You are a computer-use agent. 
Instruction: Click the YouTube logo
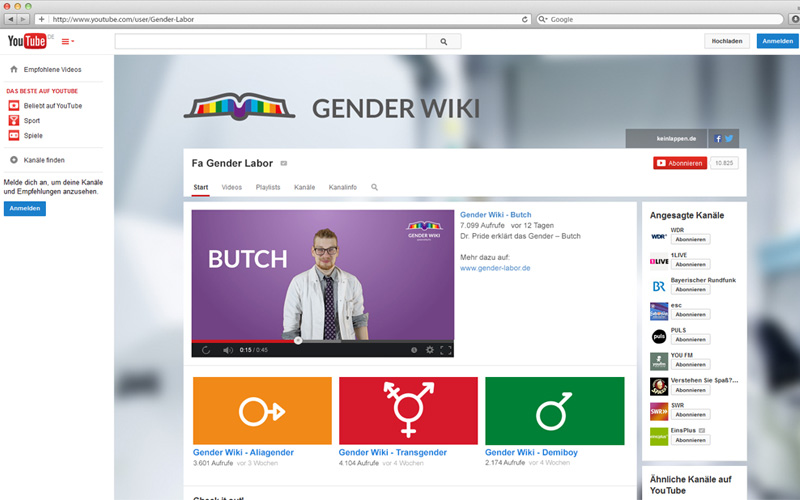click(27, 41)
